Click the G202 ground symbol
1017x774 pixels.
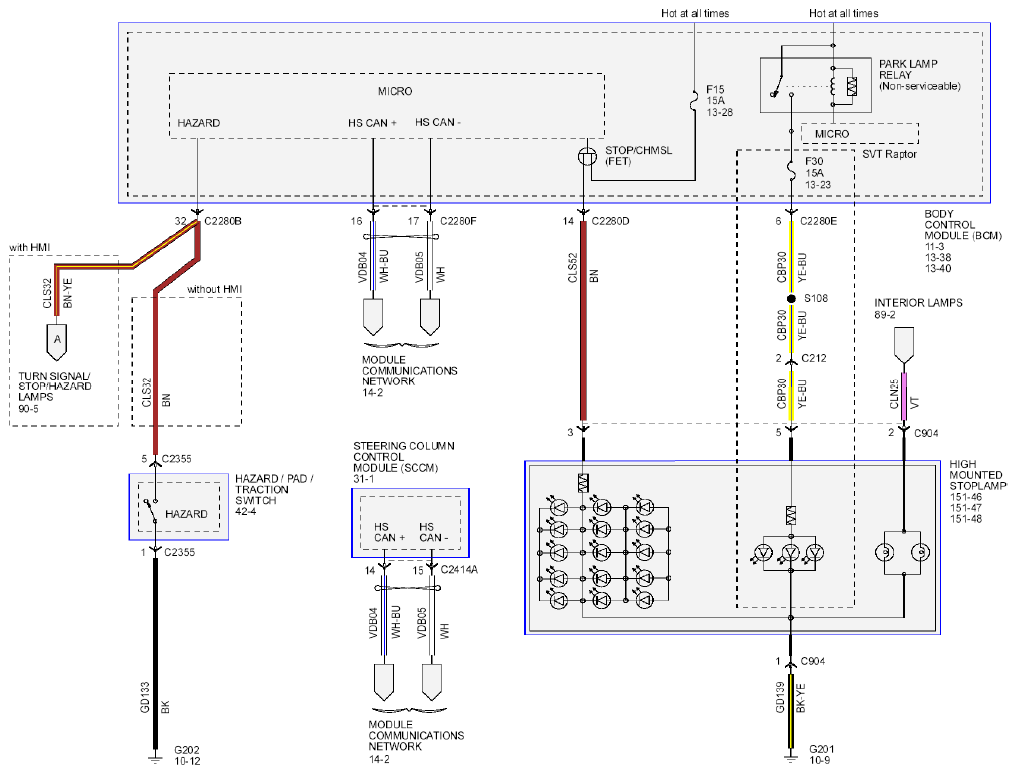click(155, 756)
